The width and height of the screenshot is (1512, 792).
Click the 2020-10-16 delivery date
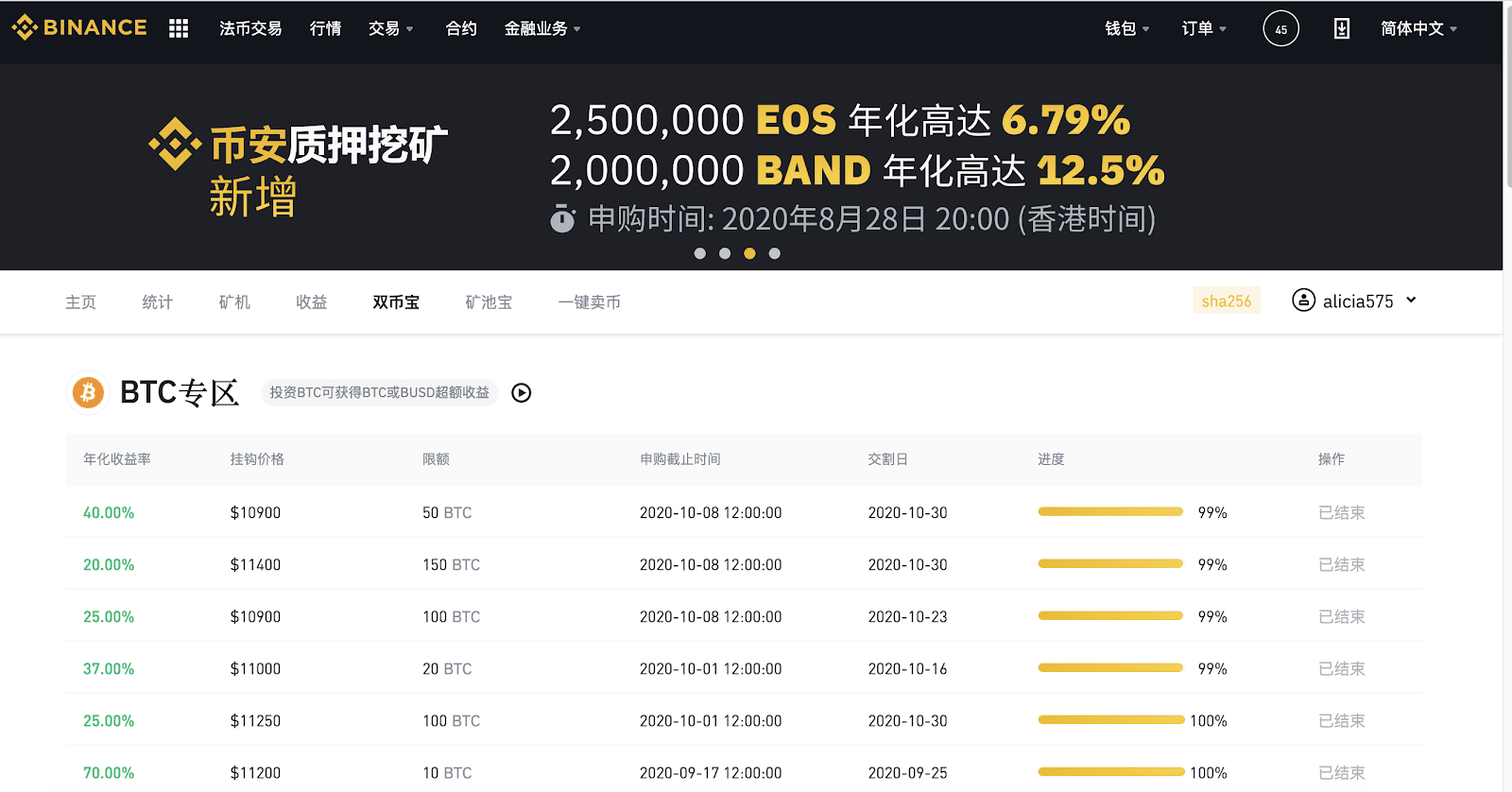(908, 668)
